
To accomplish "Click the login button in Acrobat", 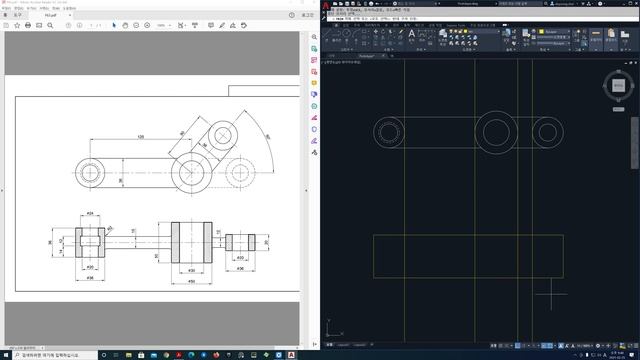I will (x=308, y=15).
